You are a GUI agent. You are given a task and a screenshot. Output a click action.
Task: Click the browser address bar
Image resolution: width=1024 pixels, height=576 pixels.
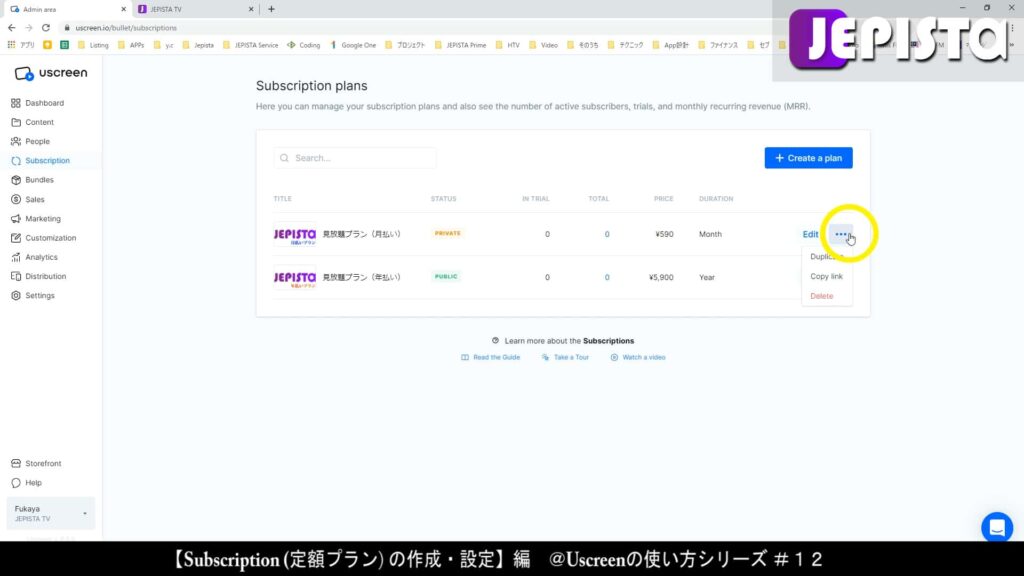tap(418, 28)
